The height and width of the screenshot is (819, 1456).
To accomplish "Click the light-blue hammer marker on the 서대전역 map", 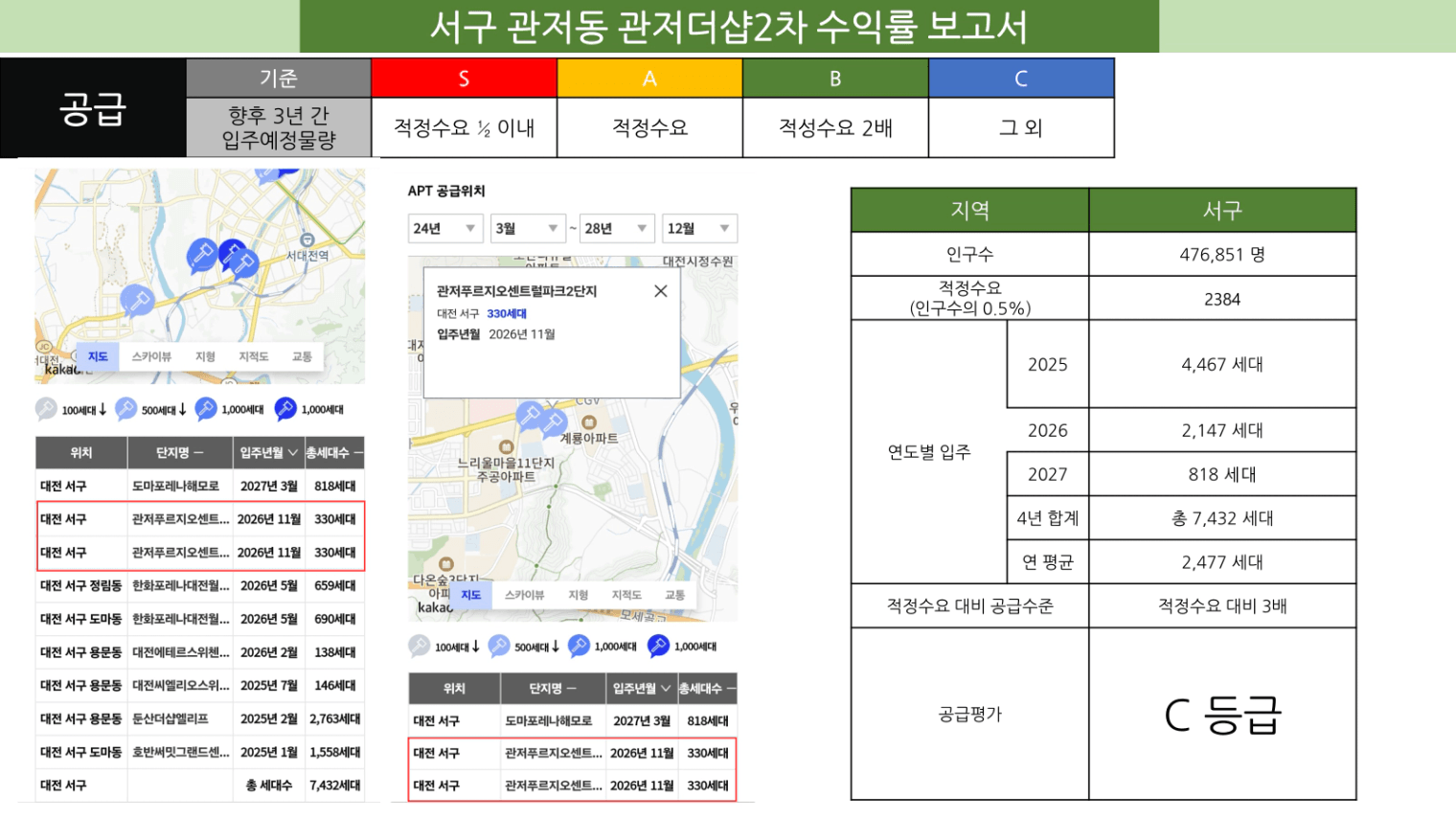I will pos(137,301).
